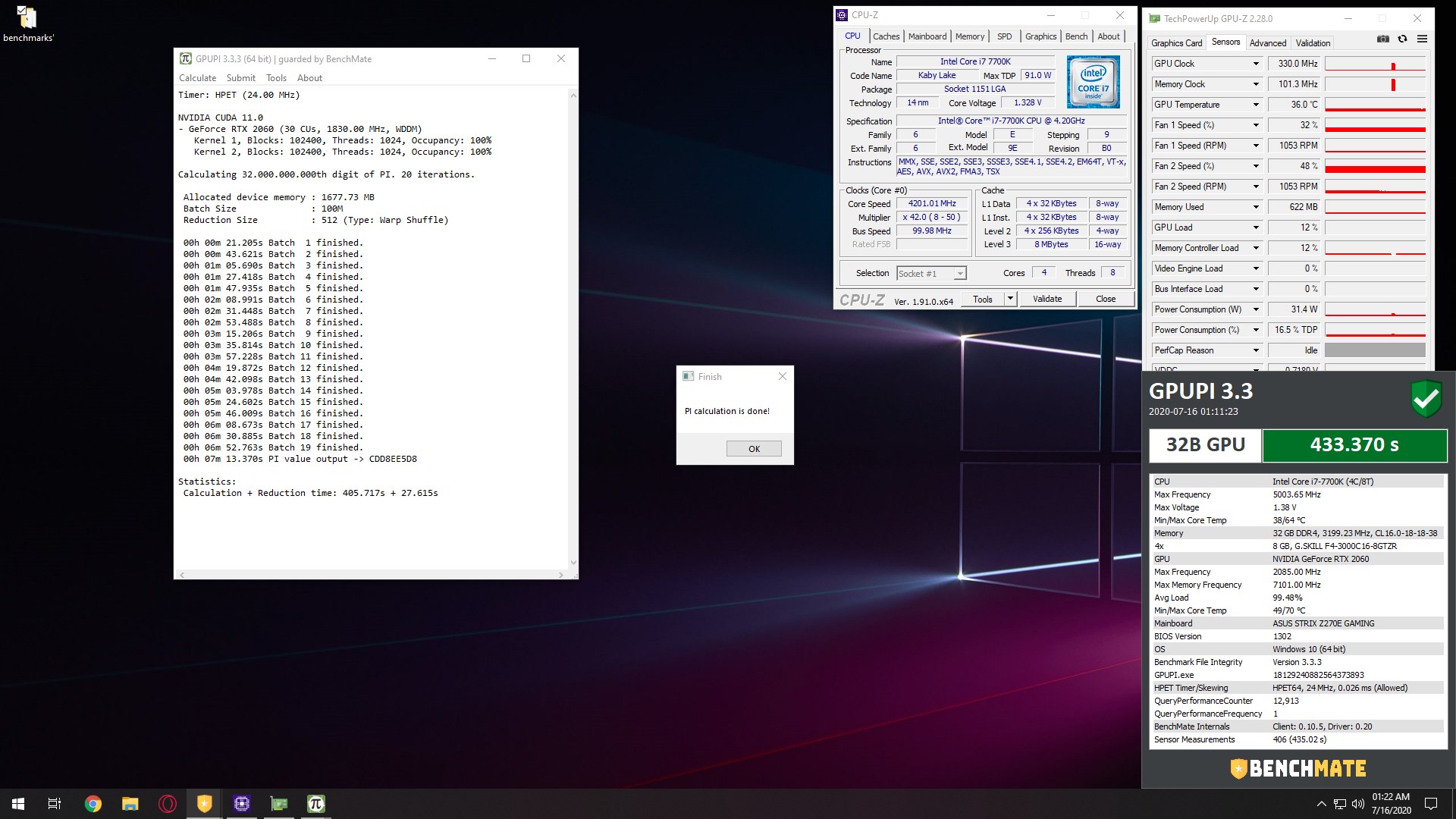Image resolution: width=1456 pixels, height=819 pixels.
Task: Click OK in the Finish dialog
Action: (754, 449)
